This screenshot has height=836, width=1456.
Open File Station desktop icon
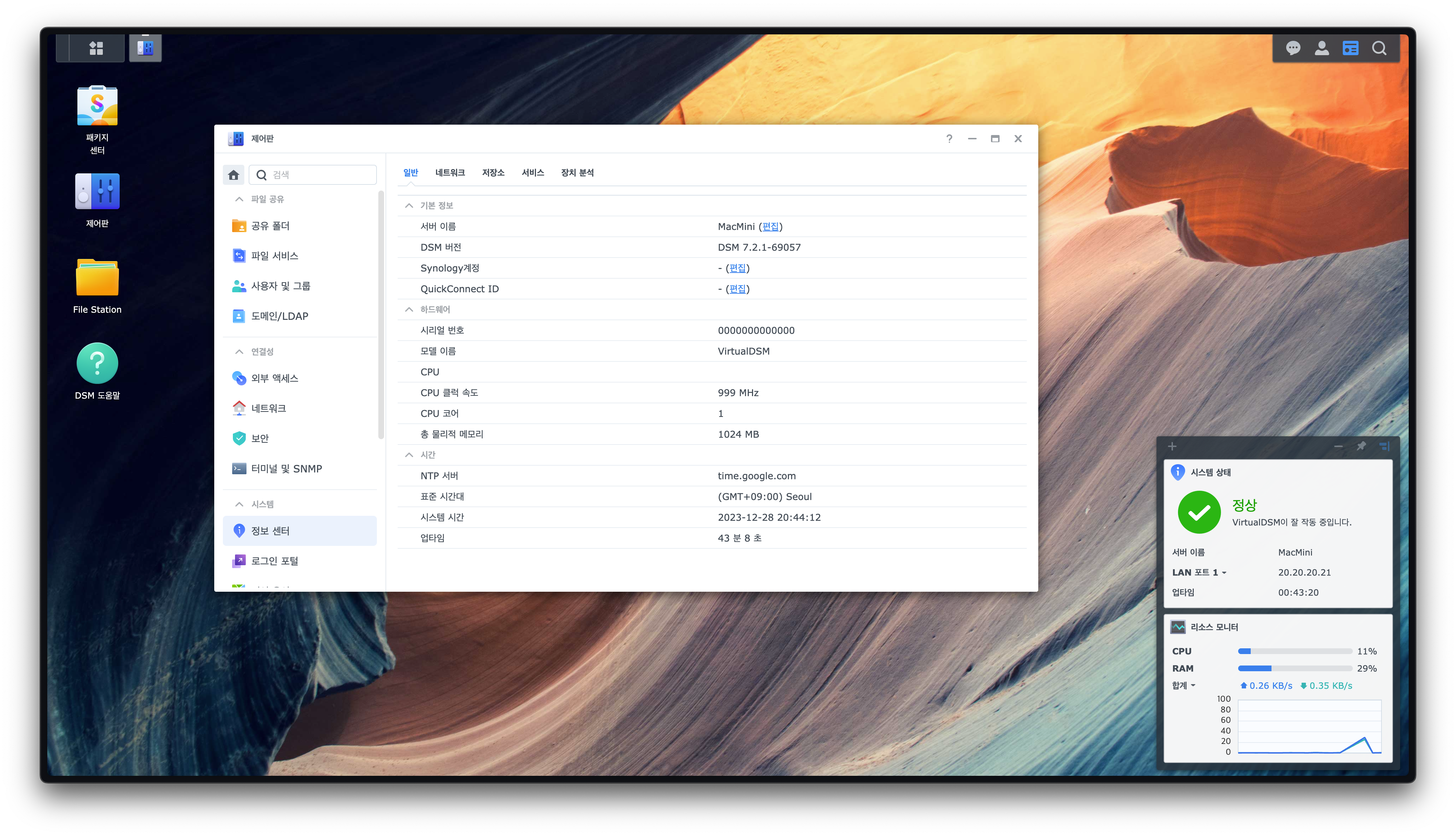coord(97,286)
